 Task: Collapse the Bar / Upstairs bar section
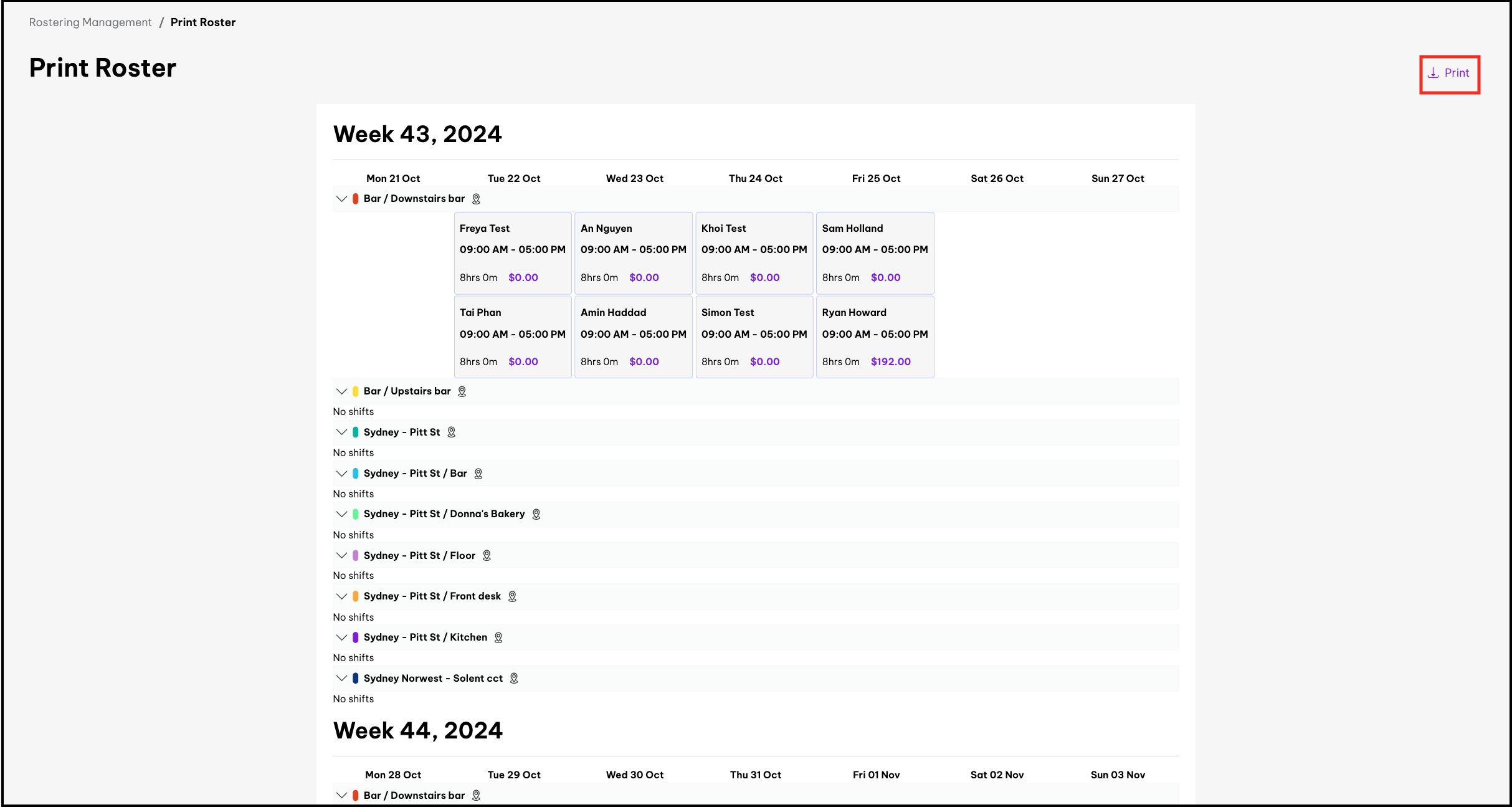point(341,391)
